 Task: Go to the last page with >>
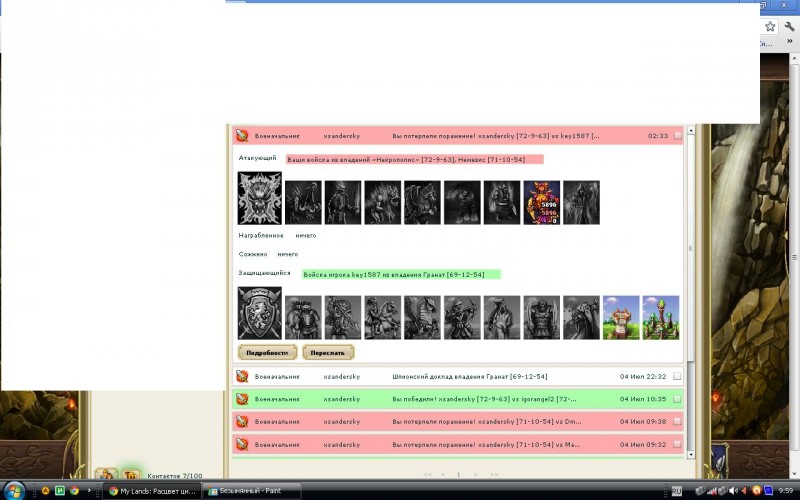[x=493, y=474]
